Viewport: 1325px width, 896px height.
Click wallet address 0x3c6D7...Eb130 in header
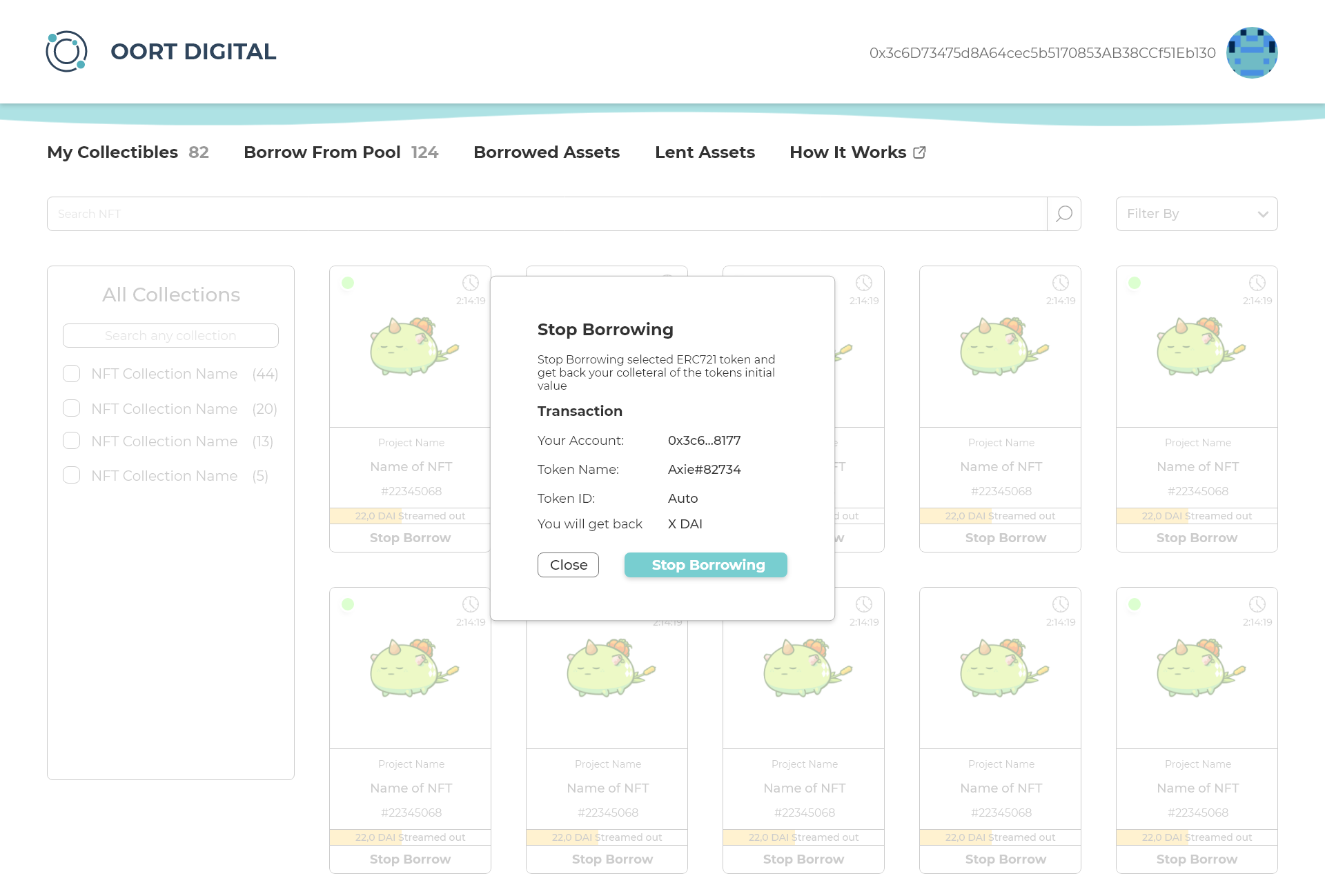coord(1042,53)
